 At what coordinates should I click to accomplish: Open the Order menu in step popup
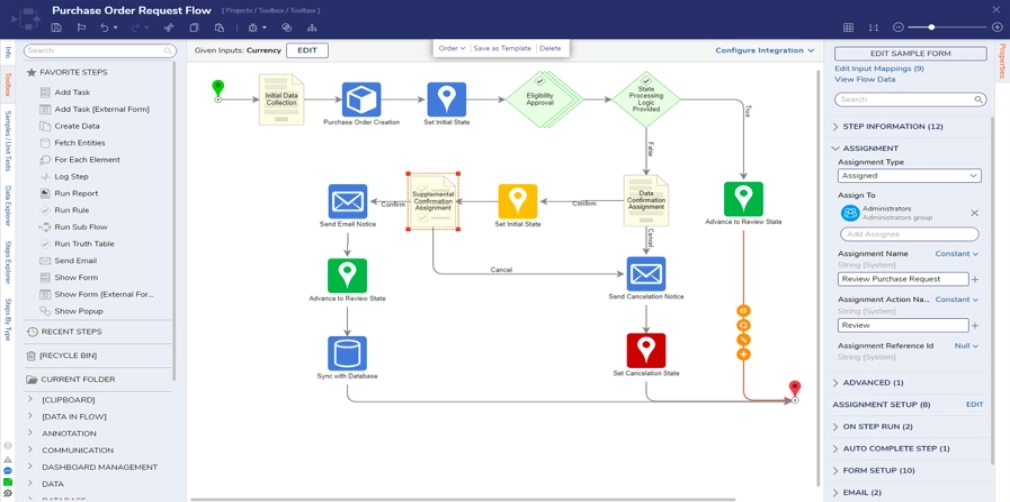[452, 48]
